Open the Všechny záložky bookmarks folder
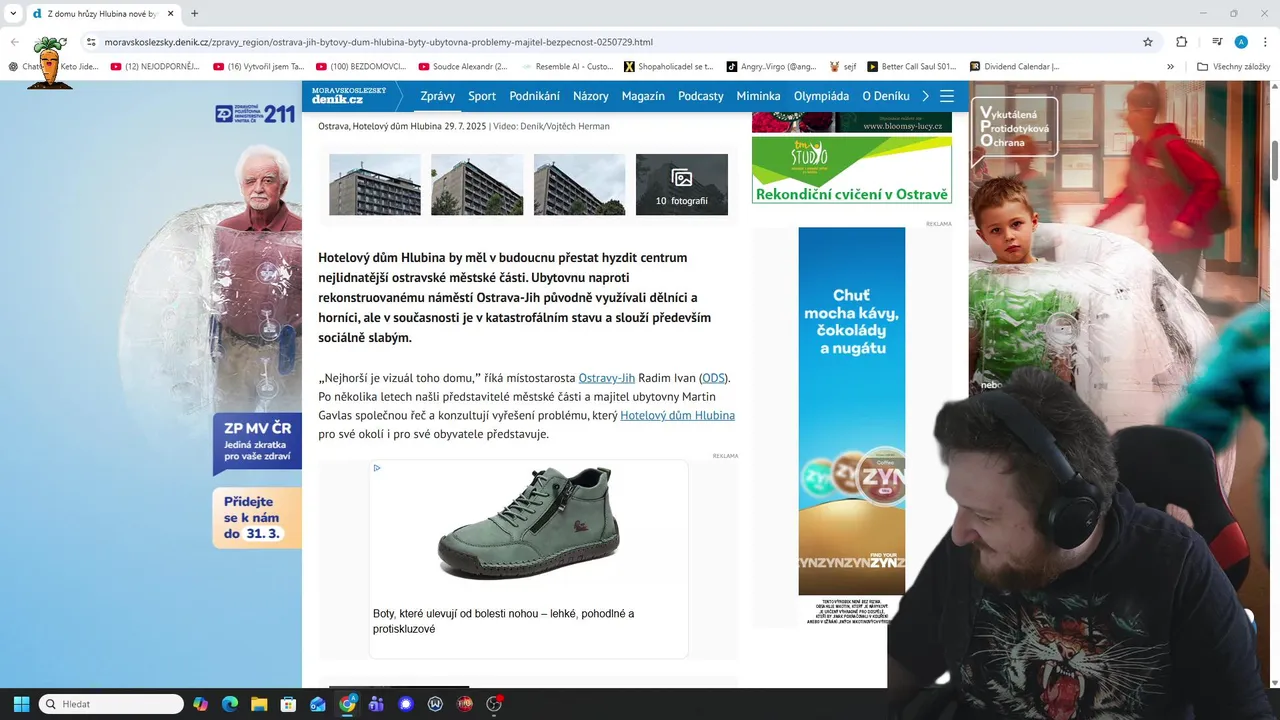The image size is (1280, 720). click(x=1233, y=67)
